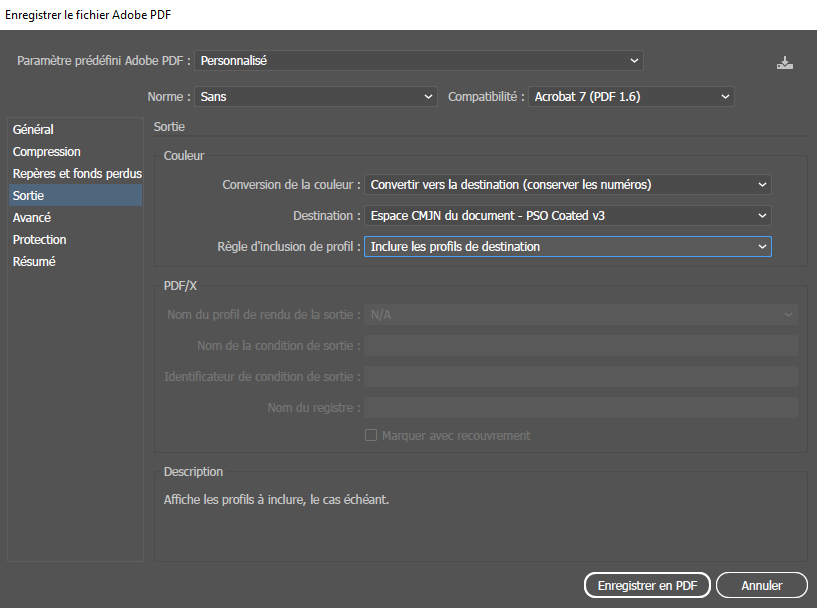Select the Sortie section
This screenshot has width=817, height=608.
[29, 196]
